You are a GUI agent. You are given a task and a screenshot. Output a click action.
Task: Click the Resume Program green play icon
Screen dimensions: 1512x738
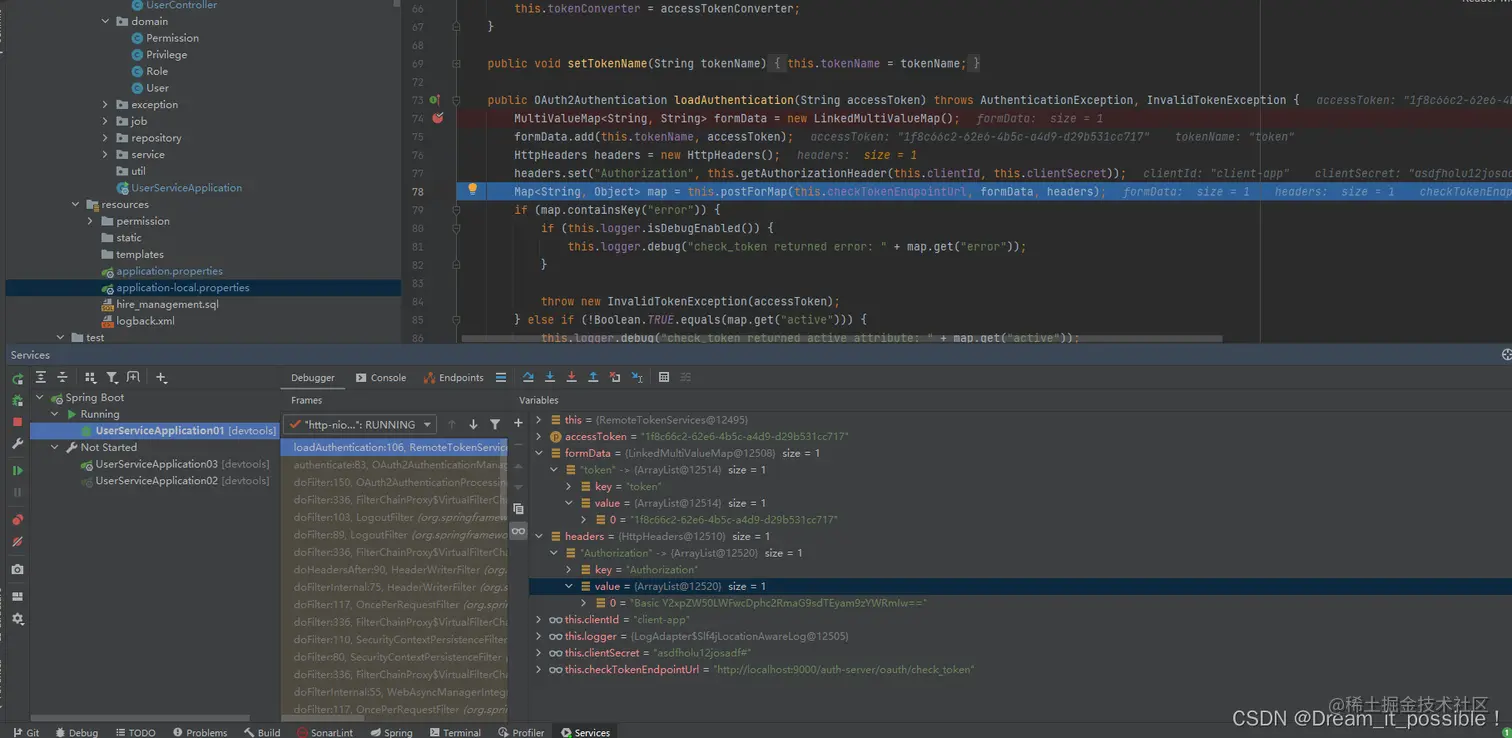[x=17, y=470]
